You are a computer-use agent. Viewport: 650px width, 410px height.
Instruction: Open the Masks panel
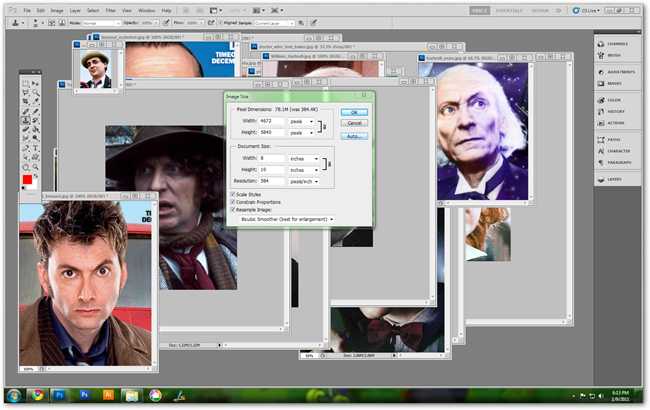point(614,83)
